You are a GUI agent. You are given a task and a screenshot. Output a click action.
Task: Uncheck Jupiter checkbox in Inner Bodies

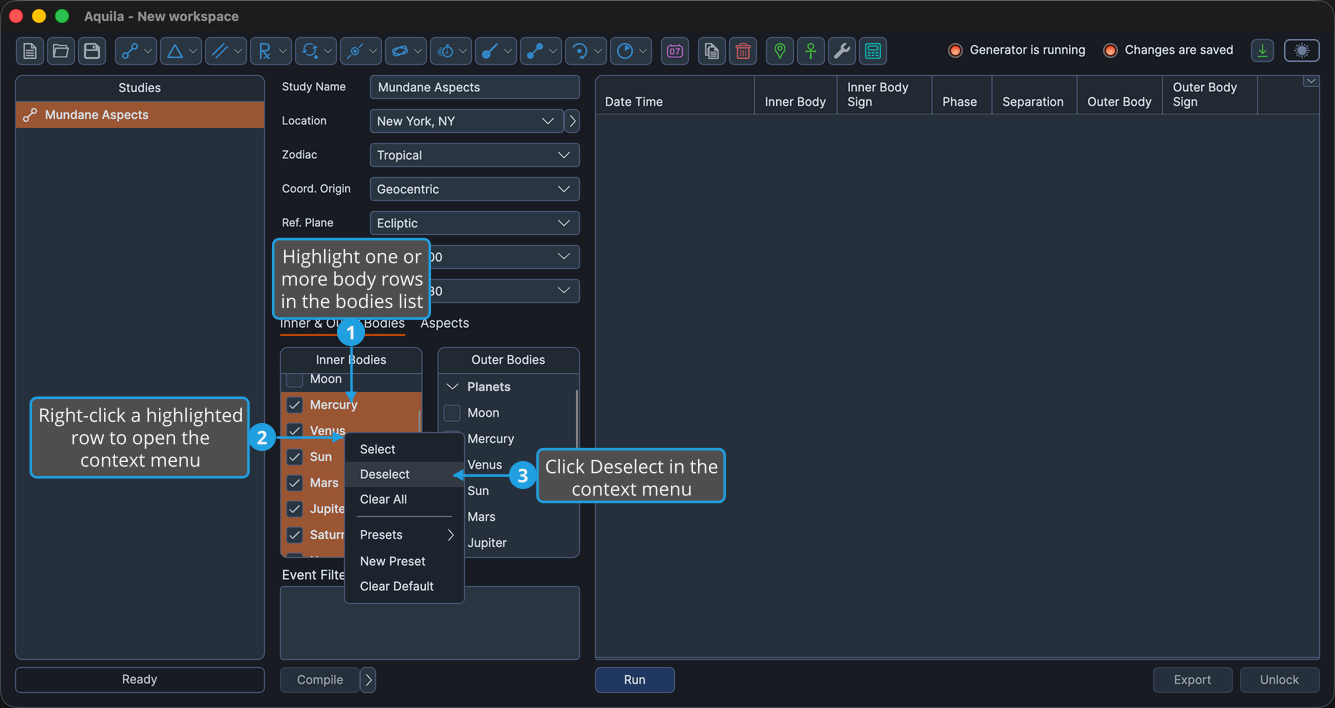(x=295, y=509)
